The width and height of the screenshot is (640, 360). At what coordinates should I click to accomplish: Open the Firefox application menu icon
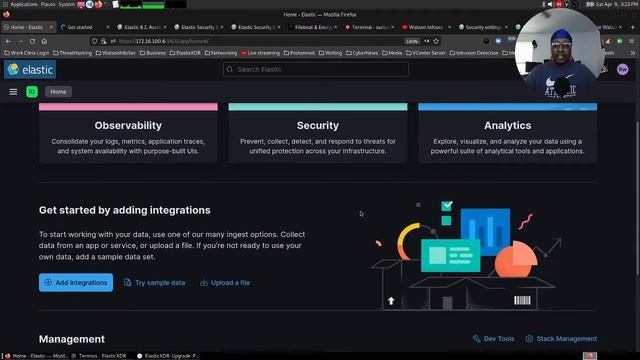(631, 41)
